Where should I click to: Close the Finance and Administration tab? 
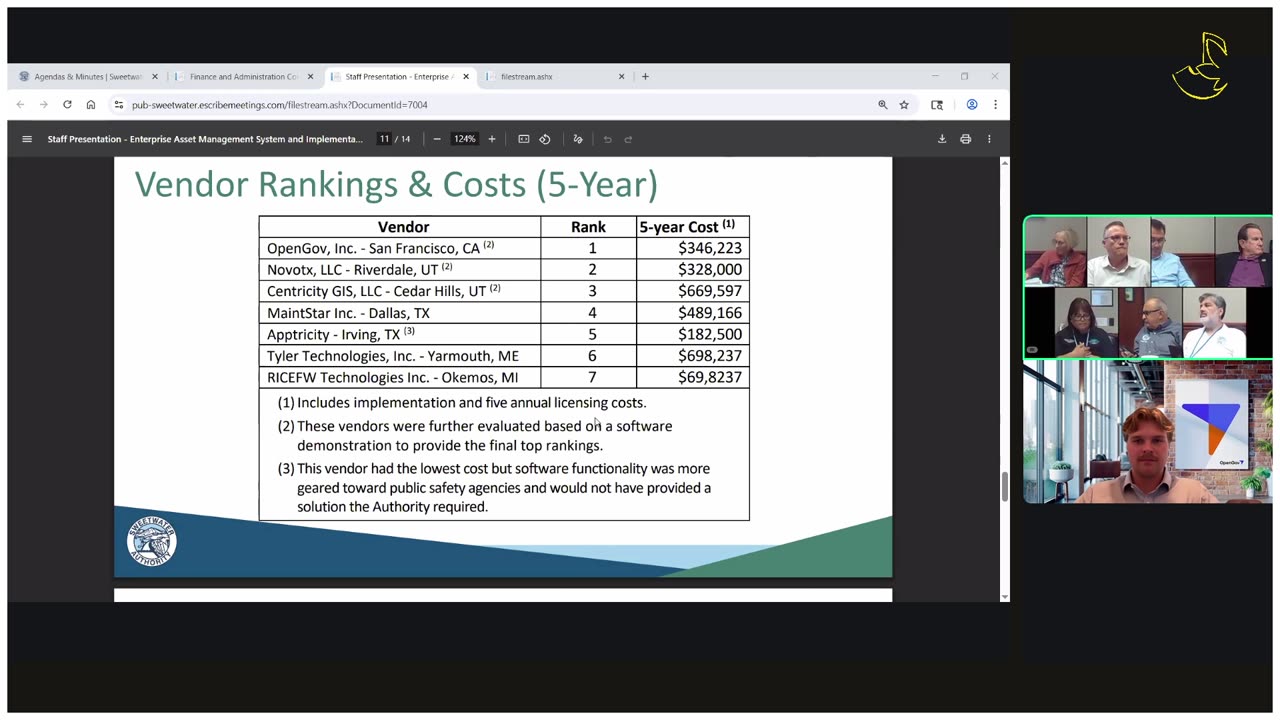(x=311, y=76)
